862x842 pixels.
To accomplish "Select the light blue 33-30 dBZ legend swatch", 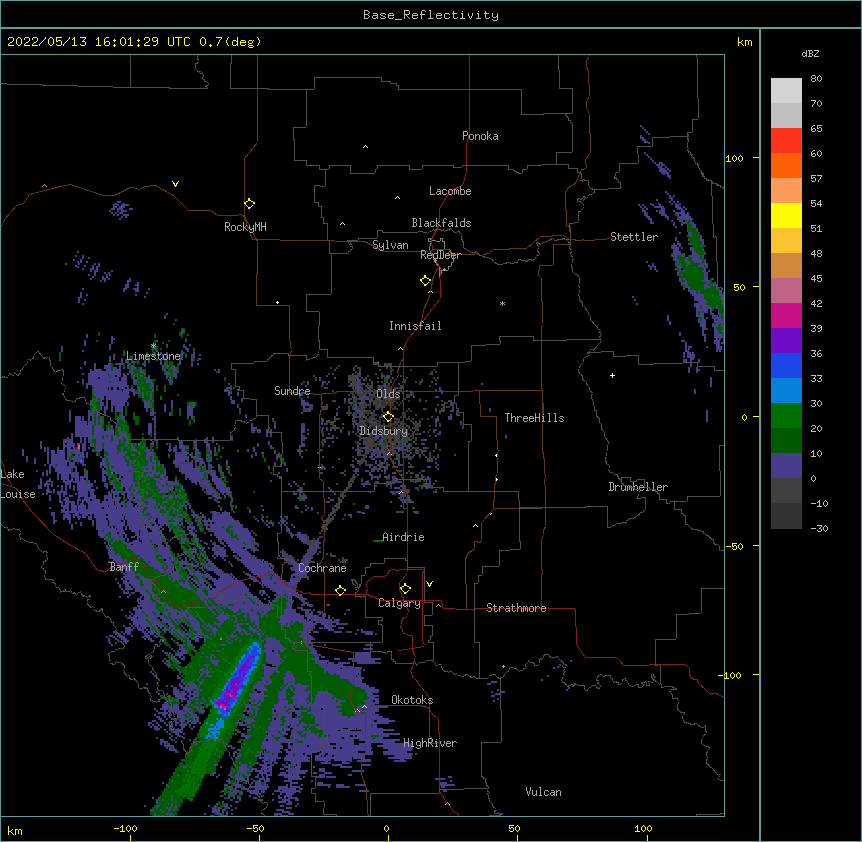I will (x=786, y=391).
